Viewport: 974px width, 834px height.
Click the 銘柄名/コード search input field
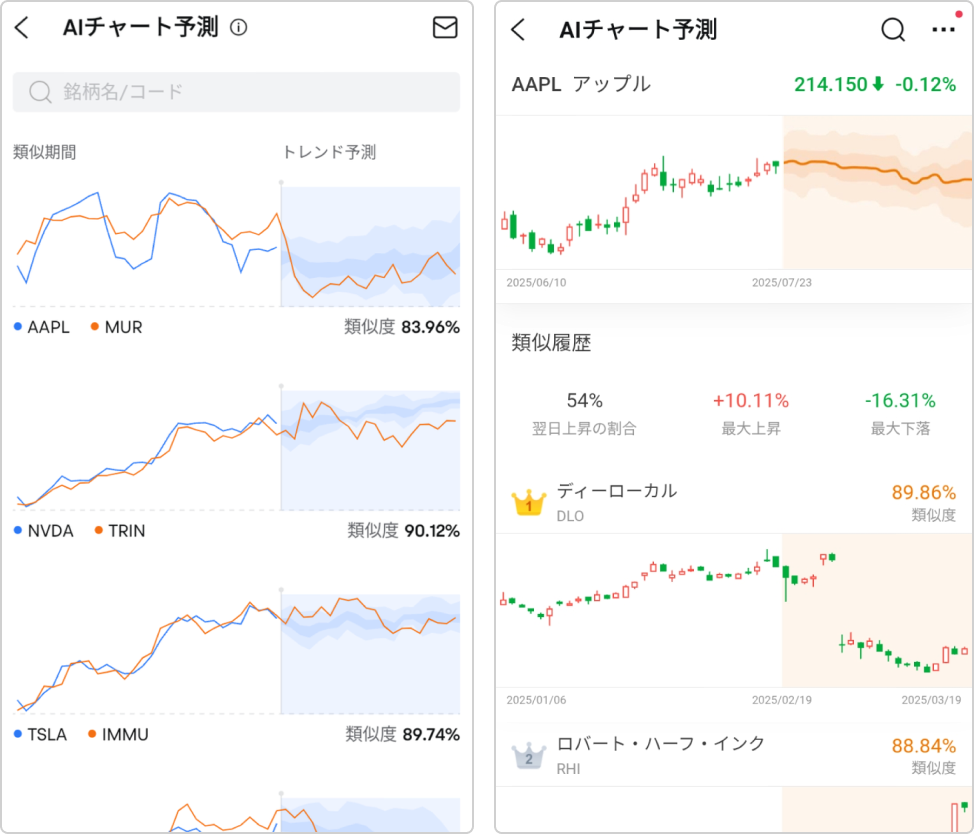tap(236, 91)
